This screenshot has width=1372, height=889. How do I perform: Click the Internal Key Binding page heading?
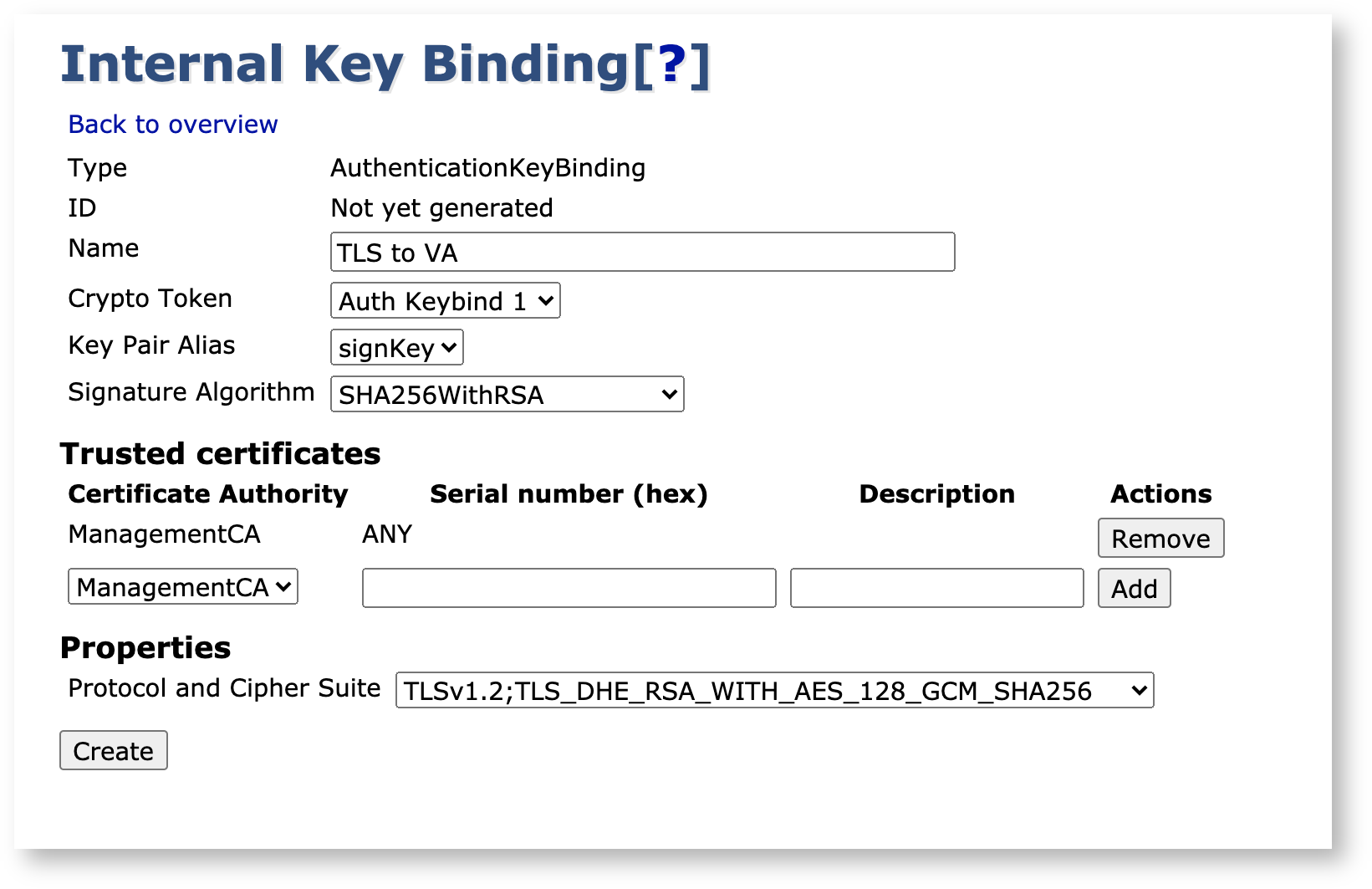(x=344, y=64)
